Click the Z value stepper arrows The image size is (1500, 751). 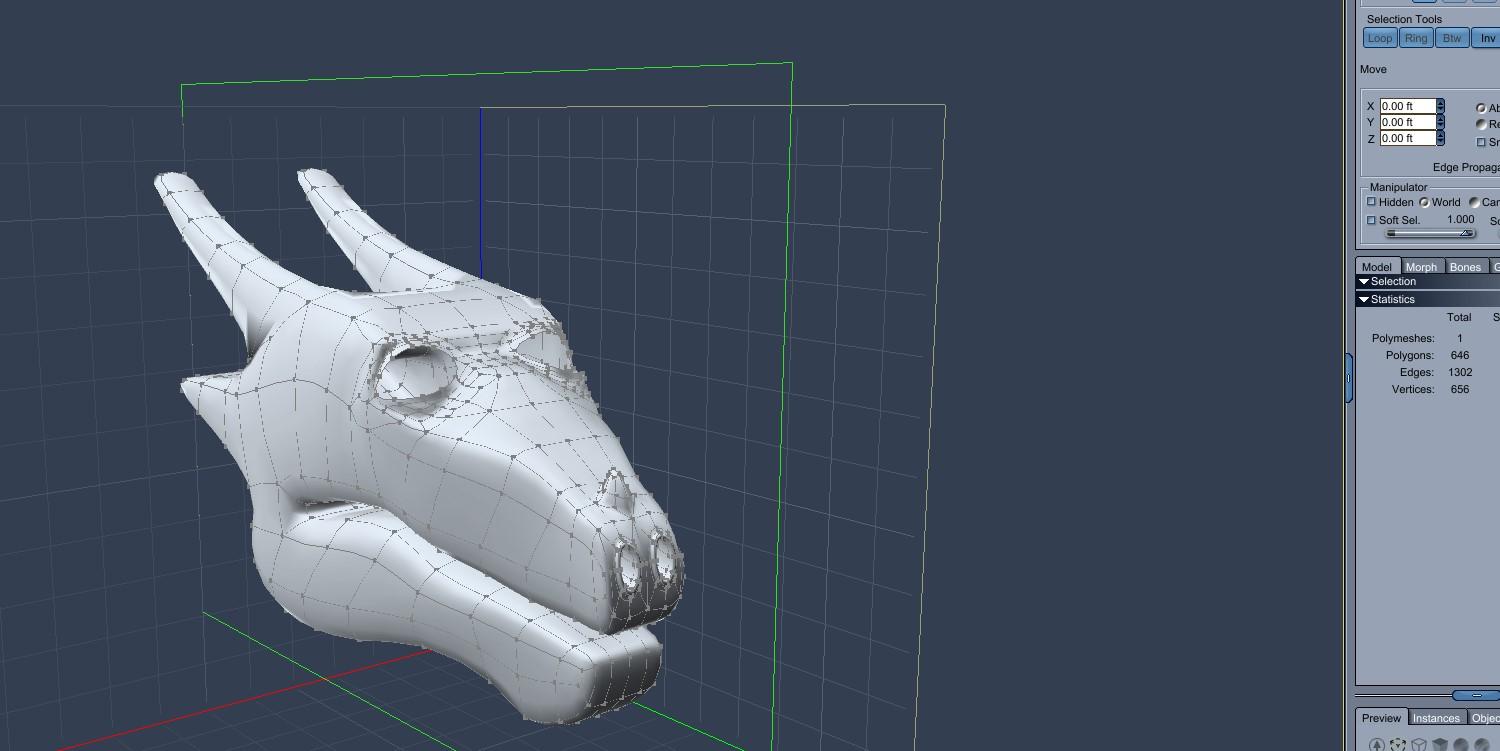click(x=1441, y=138)
